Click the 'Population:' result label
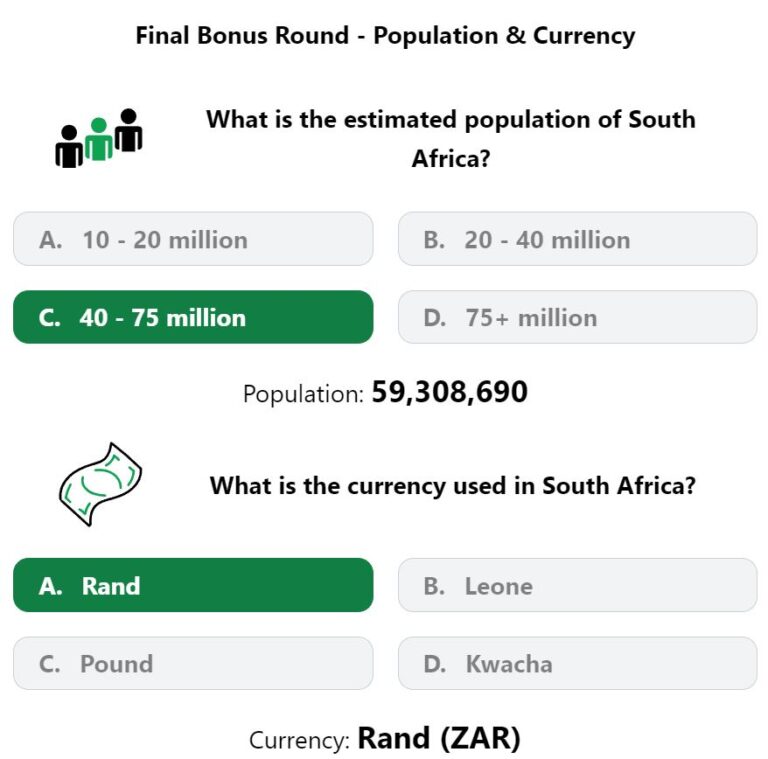Image resolution: width=768 pixels, height=759 pixels. [303, 394]
